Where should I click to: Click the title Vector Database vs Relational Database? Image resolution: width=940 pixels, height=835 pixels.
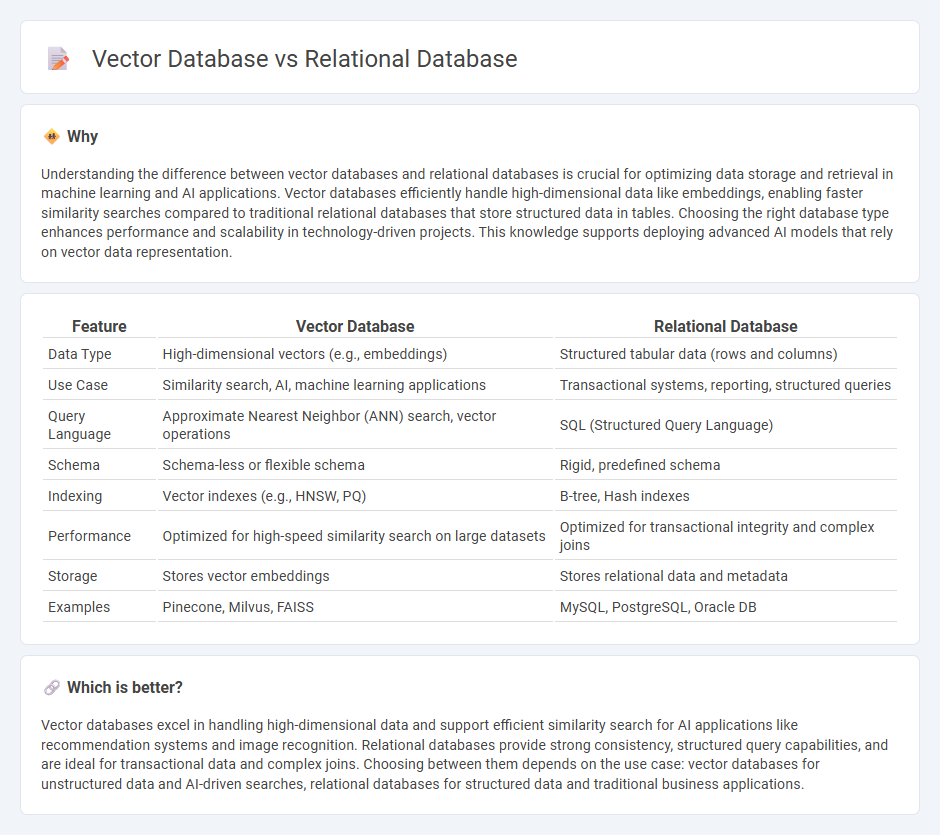coord(305,59)
